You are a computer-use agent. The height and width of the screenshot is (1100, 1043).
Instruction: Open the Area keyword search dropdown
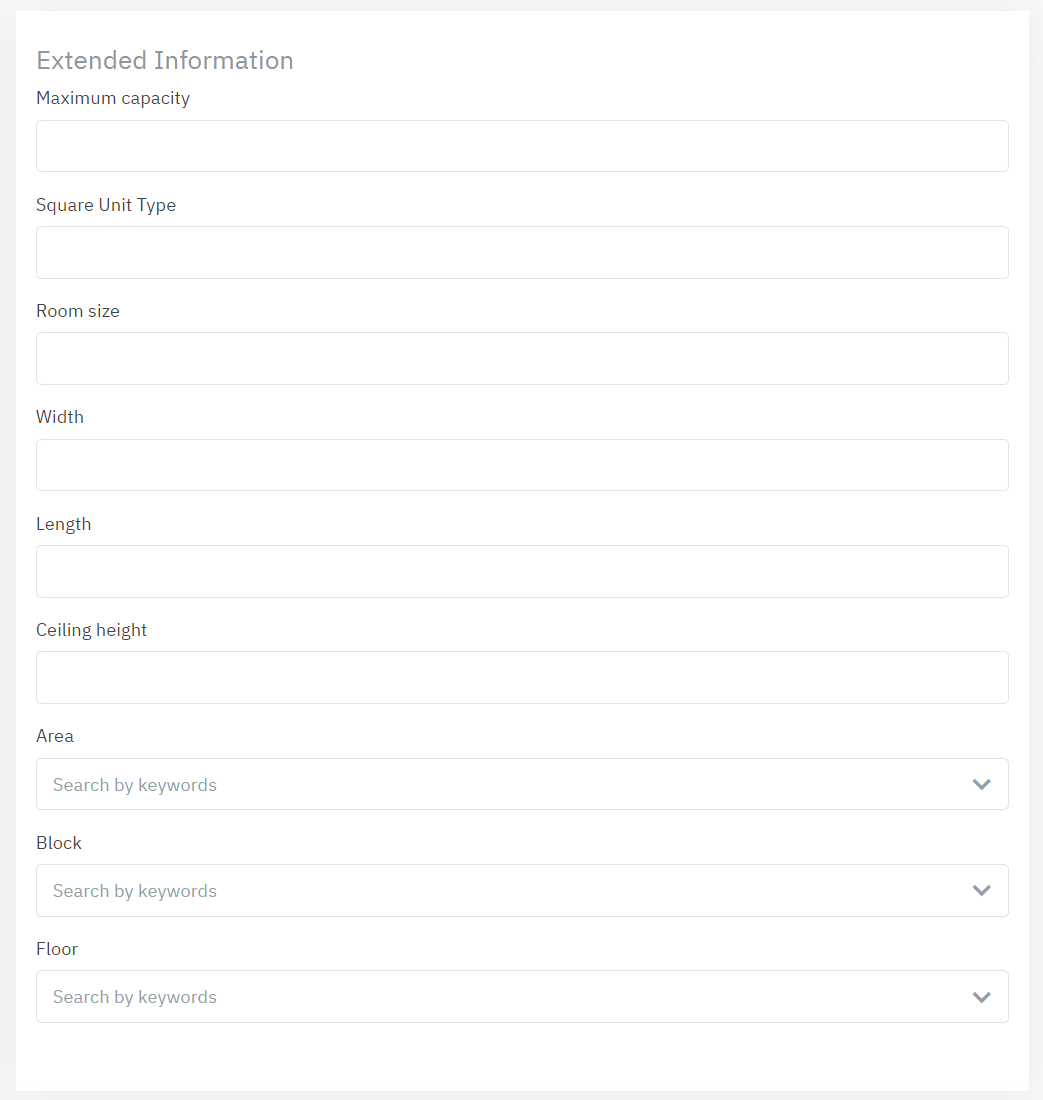point(500,784)
